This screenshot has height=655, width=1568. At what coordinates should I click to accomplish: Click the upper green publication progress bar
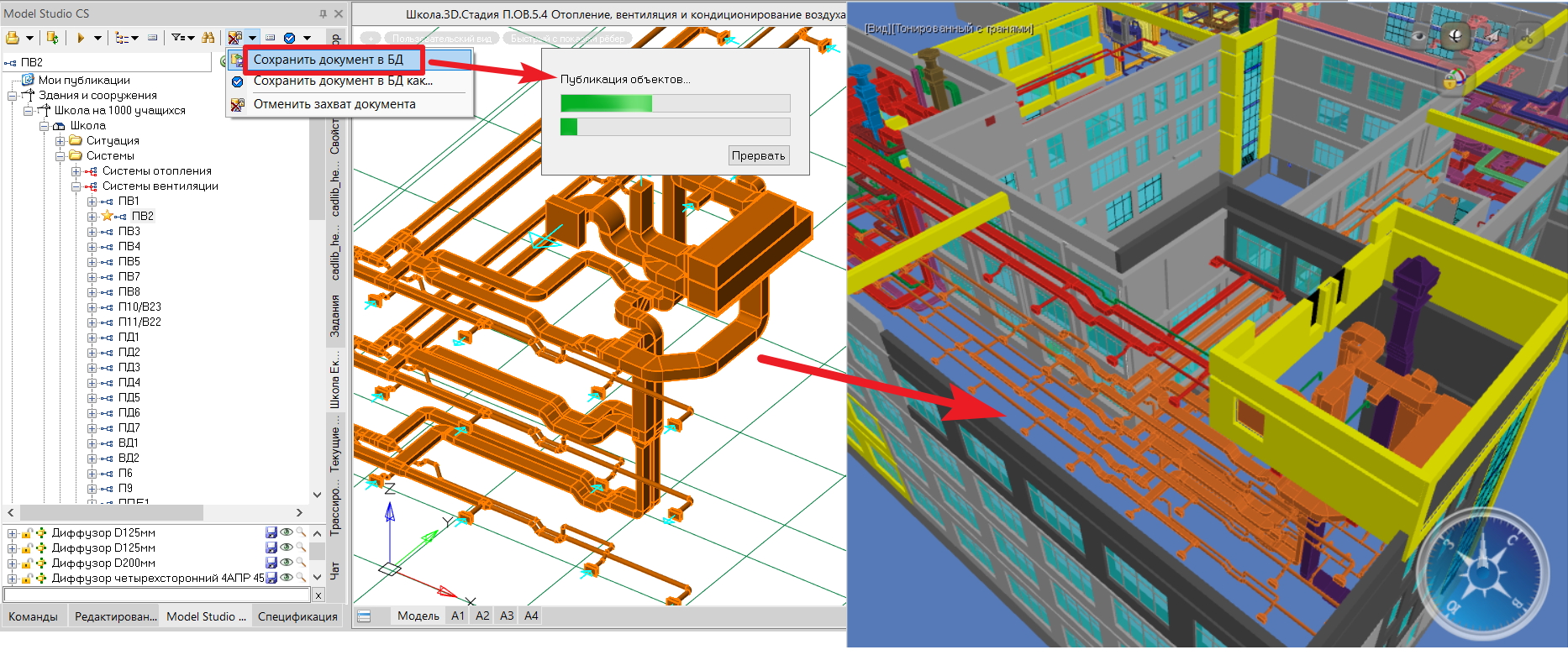(x=676, y=103)
